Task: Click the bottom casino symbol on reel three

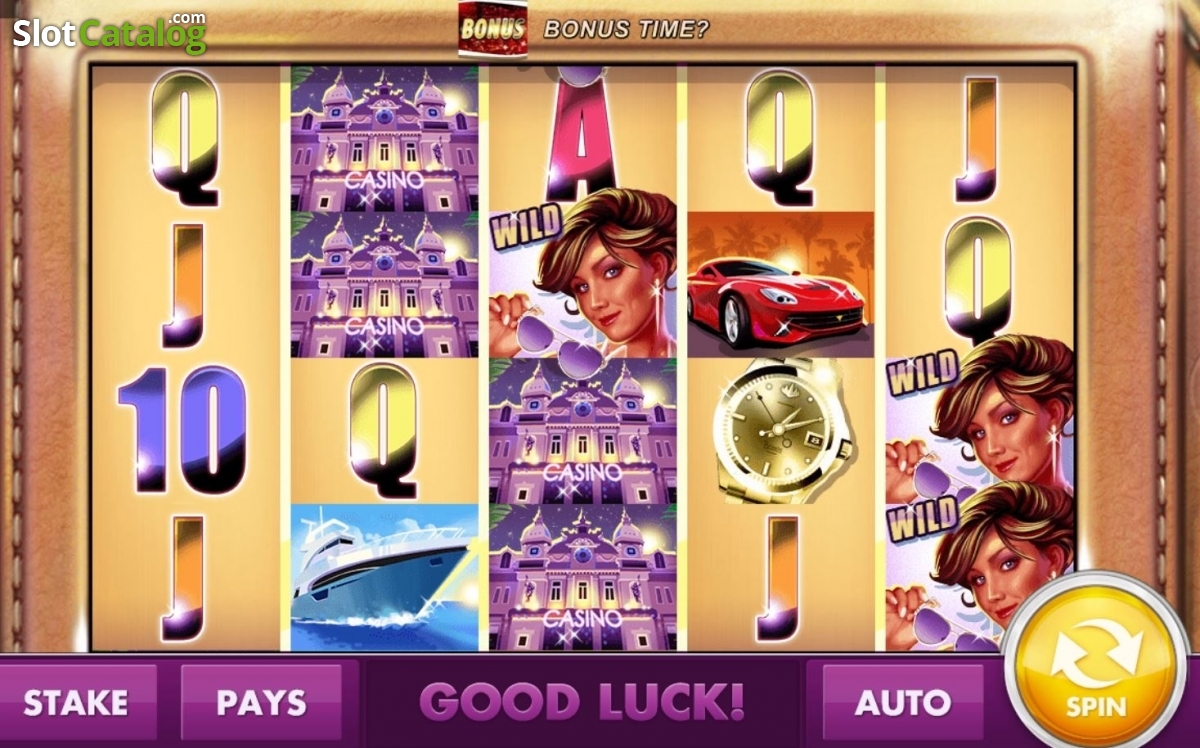Action: [x=583, y=577]
